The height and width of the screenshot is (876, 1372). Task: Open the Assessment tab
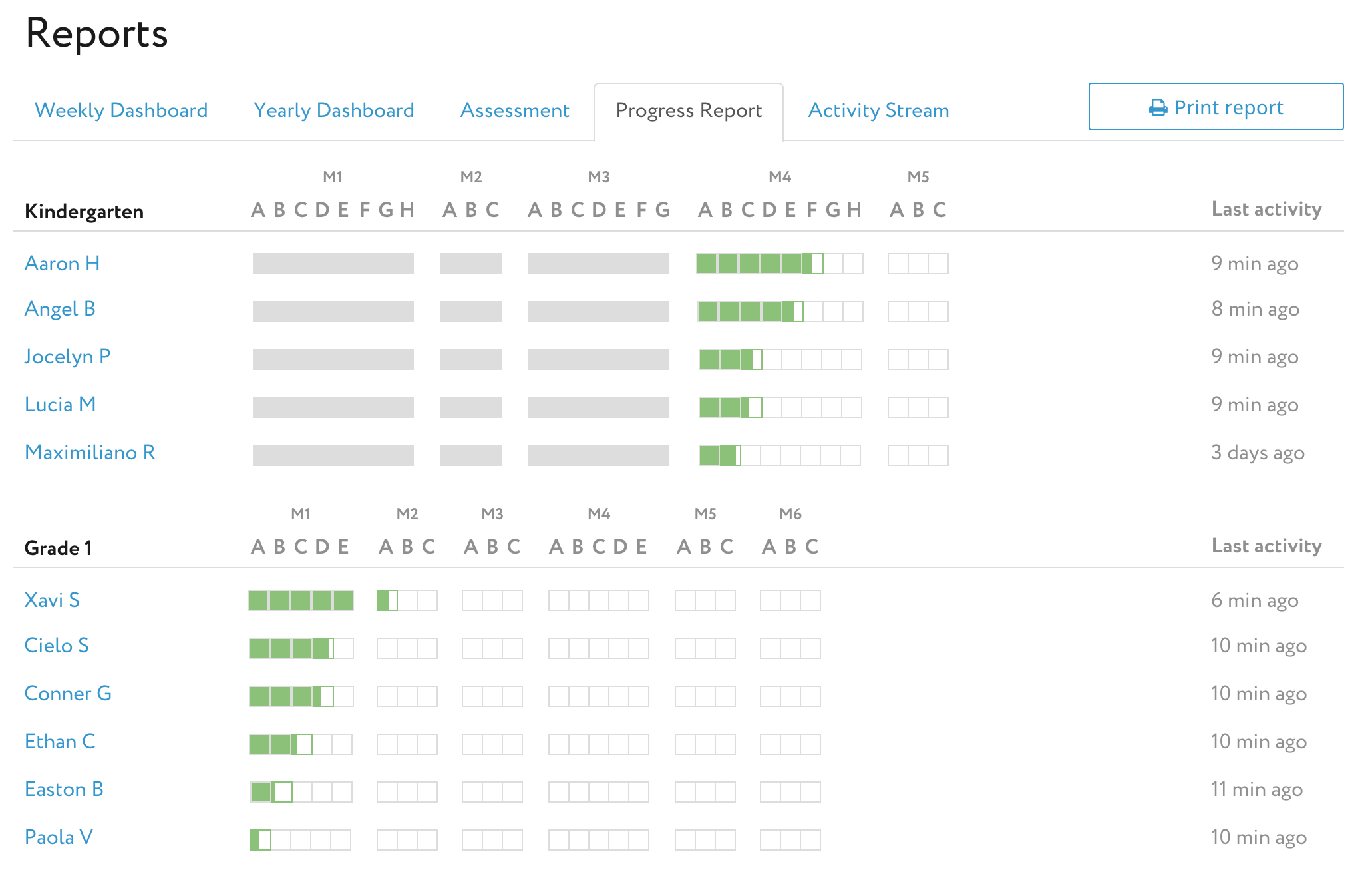coord(514,110)
